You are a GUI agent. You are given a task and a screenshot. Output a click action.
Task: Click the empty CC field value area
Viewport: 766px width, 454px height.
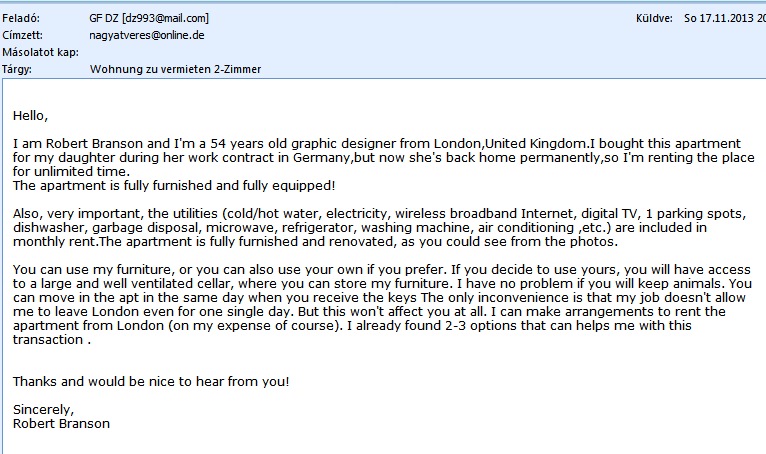coord(300,52)
